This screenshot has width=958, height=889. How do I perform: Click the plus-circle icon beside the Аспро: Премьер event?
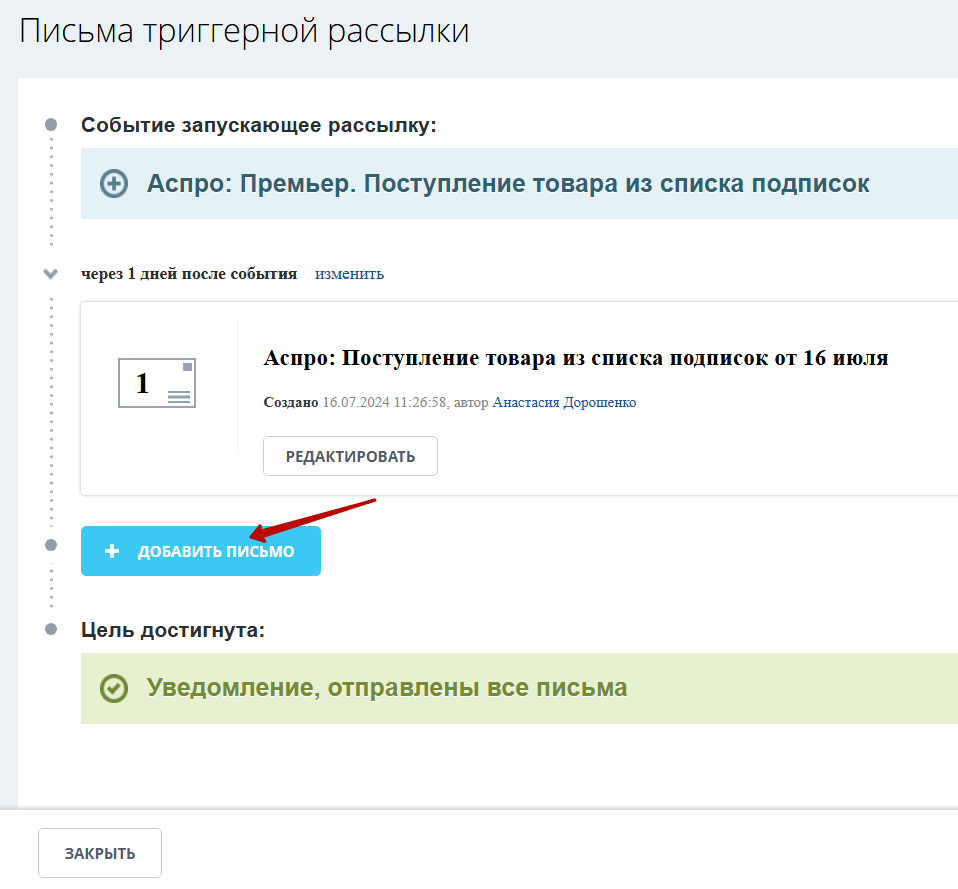pyautogui.click(x=114, y=183)
